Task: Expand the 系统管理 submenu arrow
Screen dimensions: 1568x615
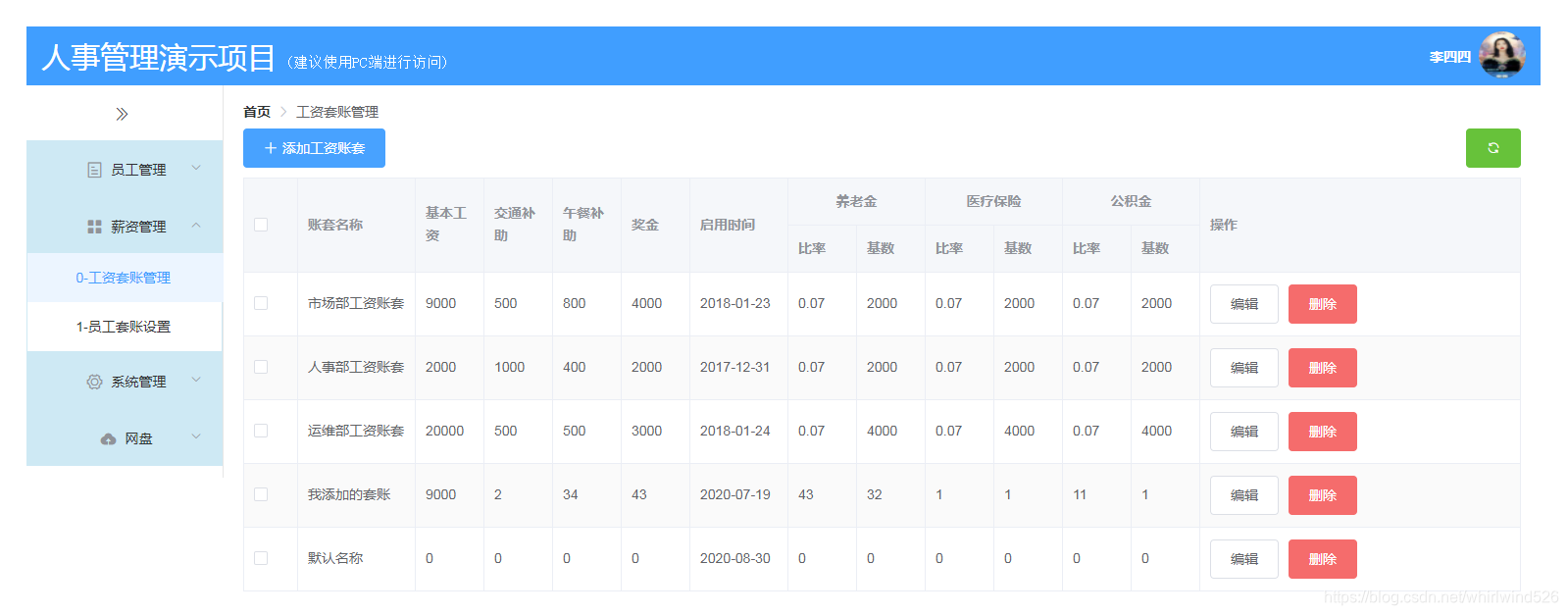Action: [196, 381]
